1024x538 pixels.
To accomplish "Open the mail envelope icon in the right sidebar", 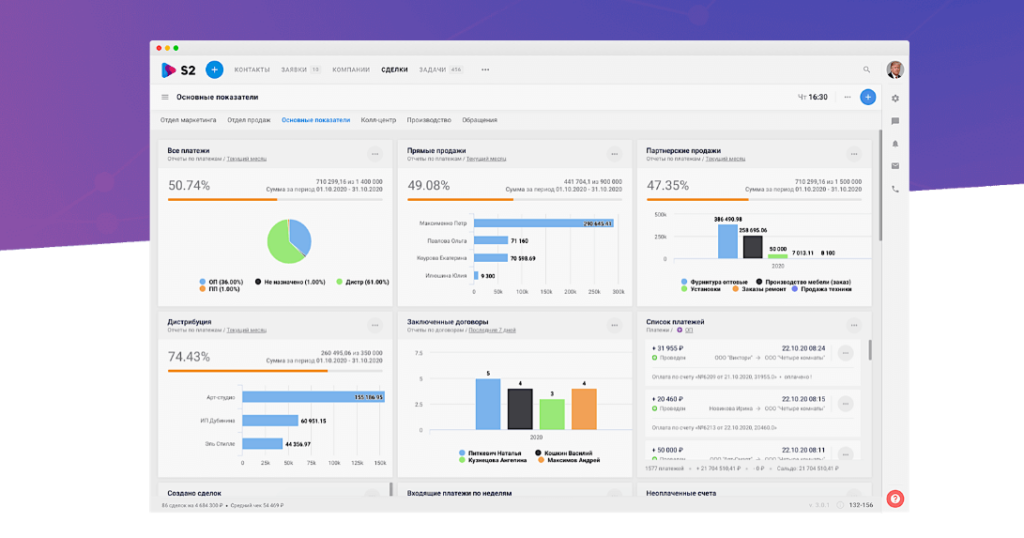I will (x=895, y=166).
